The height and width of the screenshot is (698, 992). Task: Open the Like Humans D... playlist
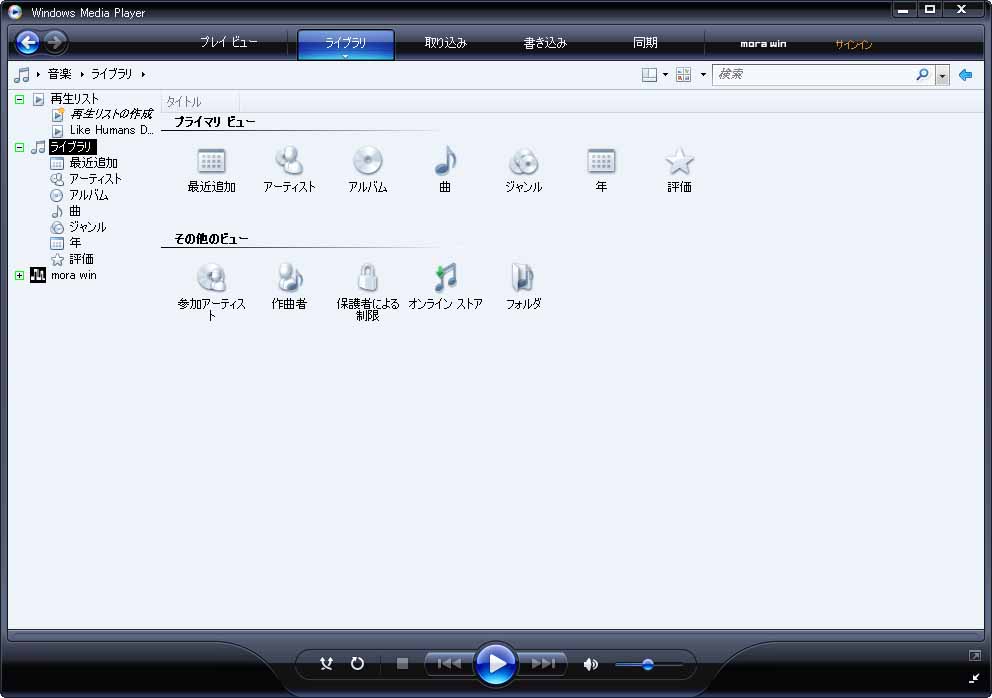point(111,130)
